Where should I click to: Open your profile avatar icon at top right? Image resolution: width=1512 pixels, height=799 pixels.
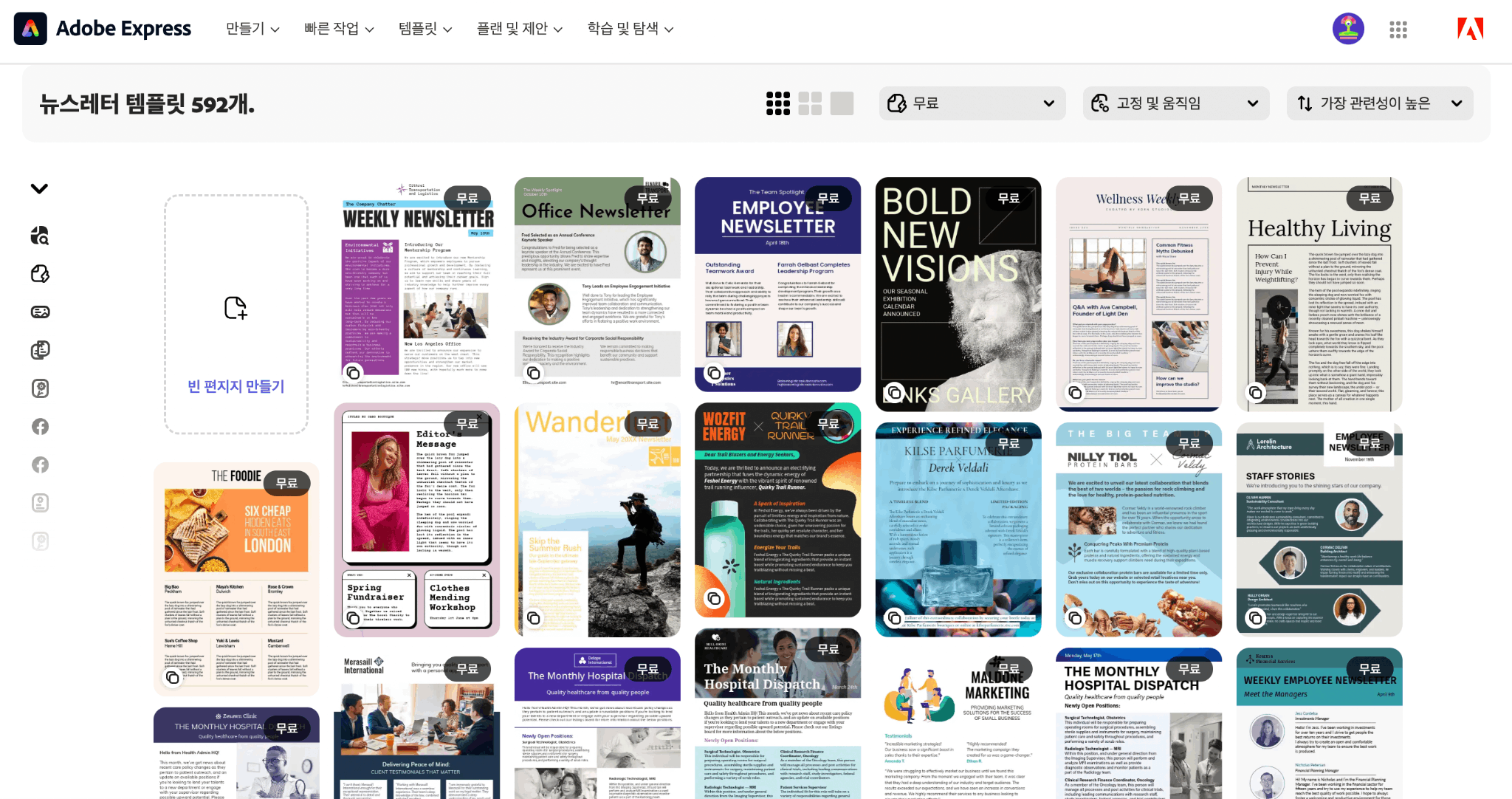1348,29
